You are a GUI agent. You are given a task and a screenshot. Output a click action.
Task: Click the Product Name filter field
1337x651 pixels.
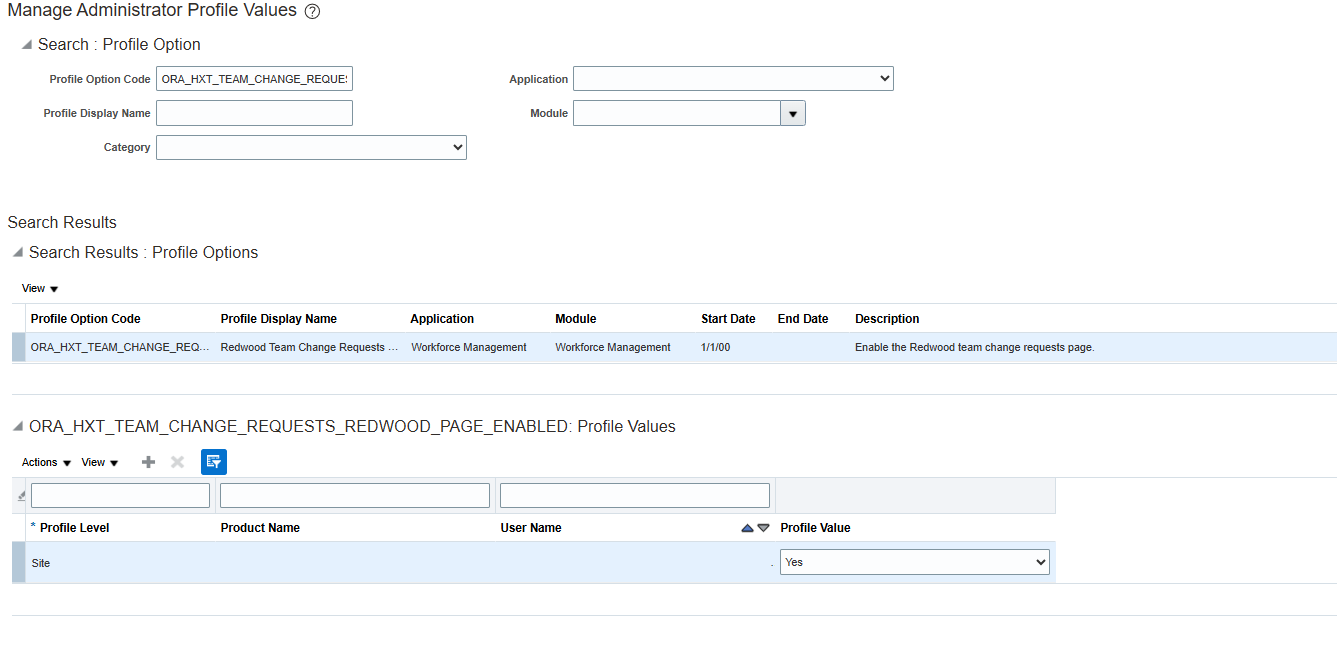[x=355, y=495]
